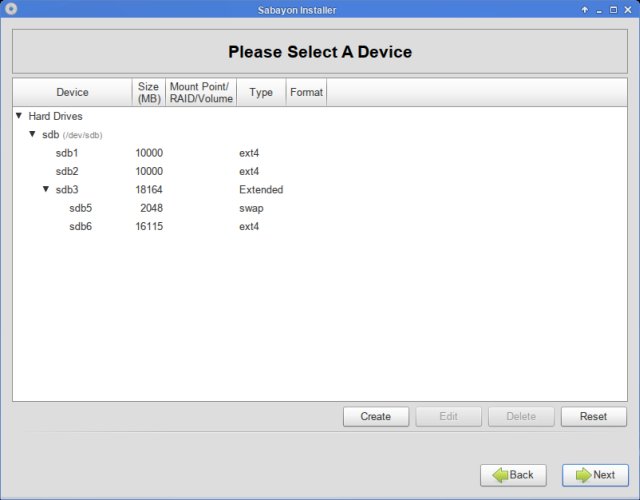The width and height of the screenshot is (640, 500).
Task: Click the 18164 size value
Action: click(x=149, y=190)
